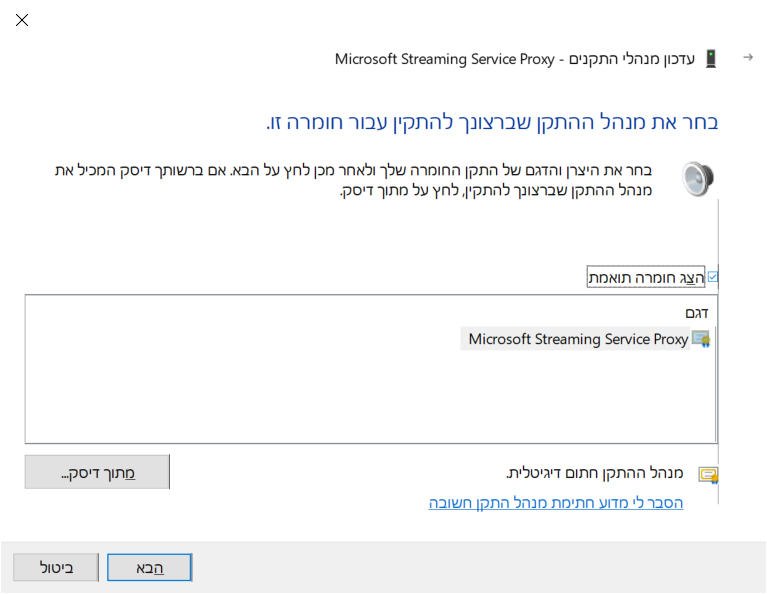This screenshot has height=594, width=767.
Task: Close the driver update wizard window
Action: (22, 20)
